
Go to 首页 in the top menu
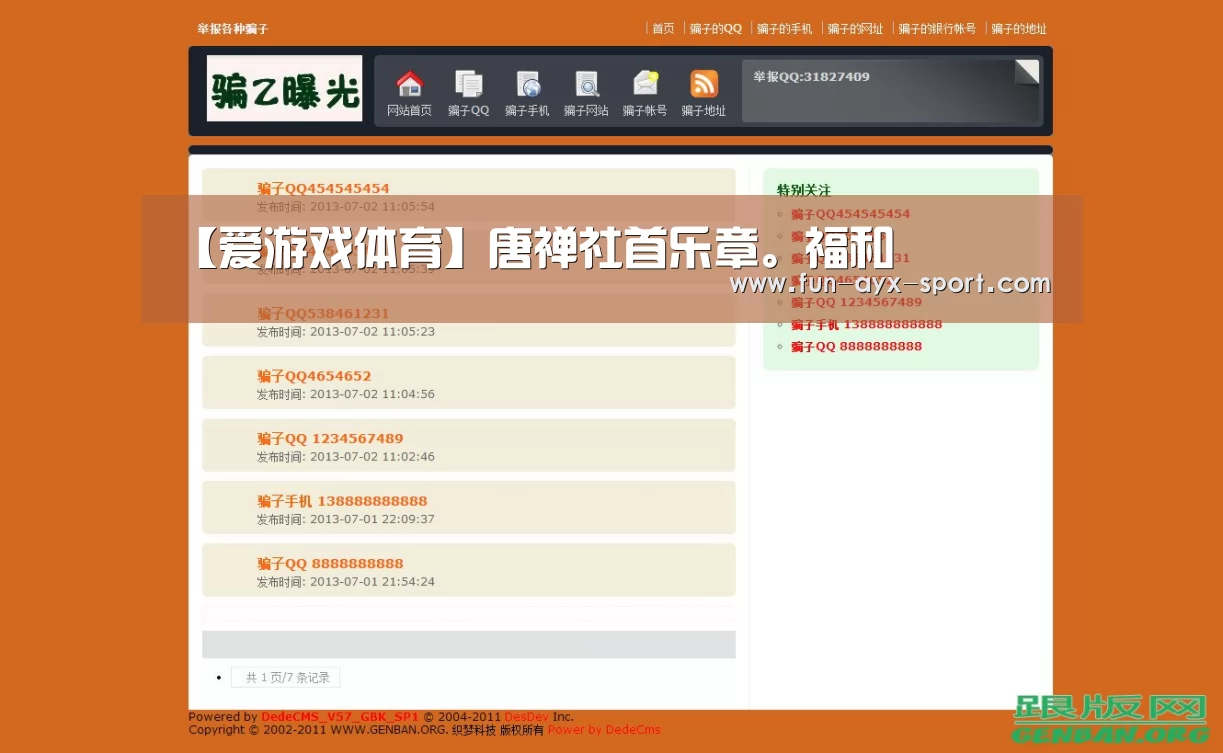pos(663,29)
